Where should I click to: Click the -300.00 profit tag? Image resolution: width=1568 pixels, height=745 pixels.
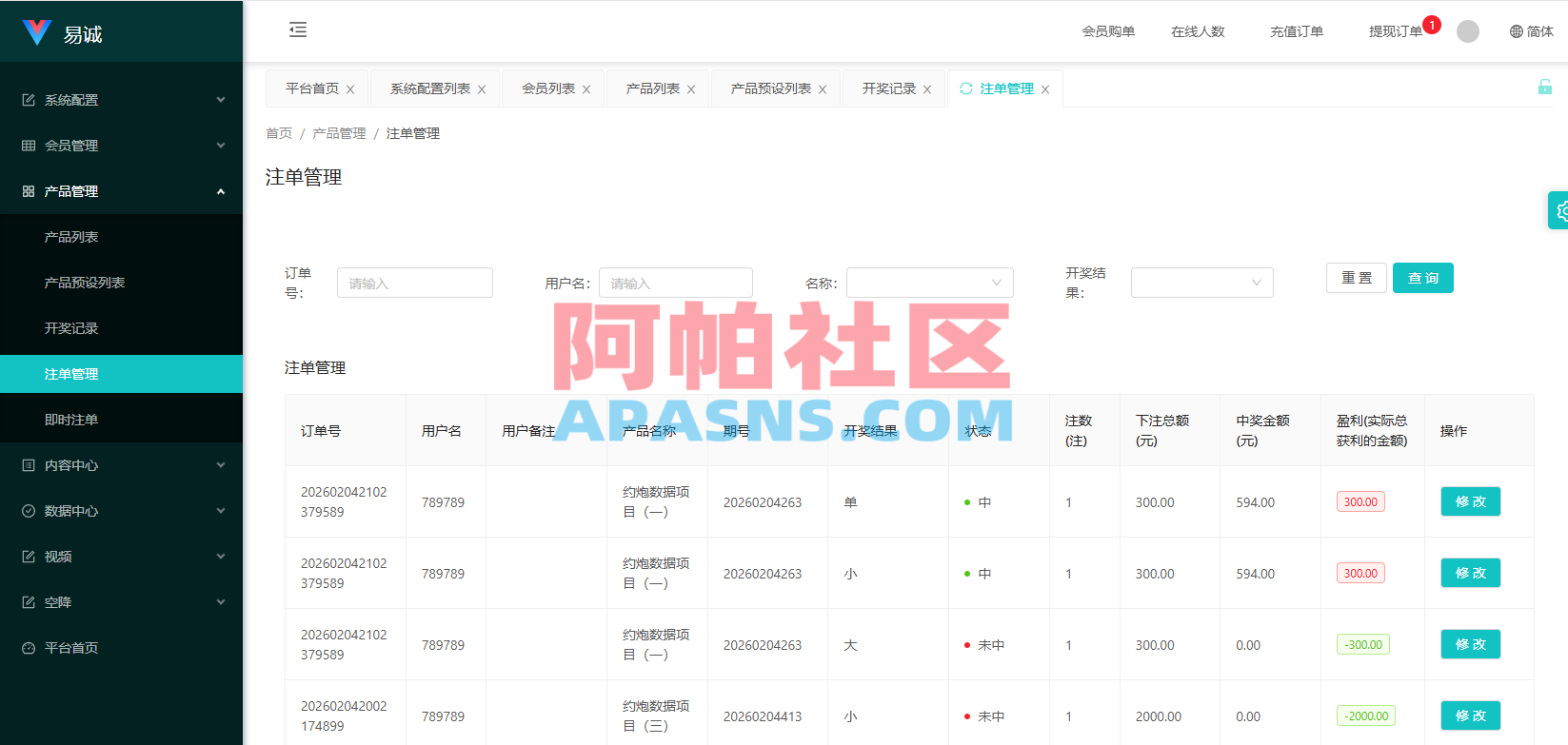click(1363, 644)
